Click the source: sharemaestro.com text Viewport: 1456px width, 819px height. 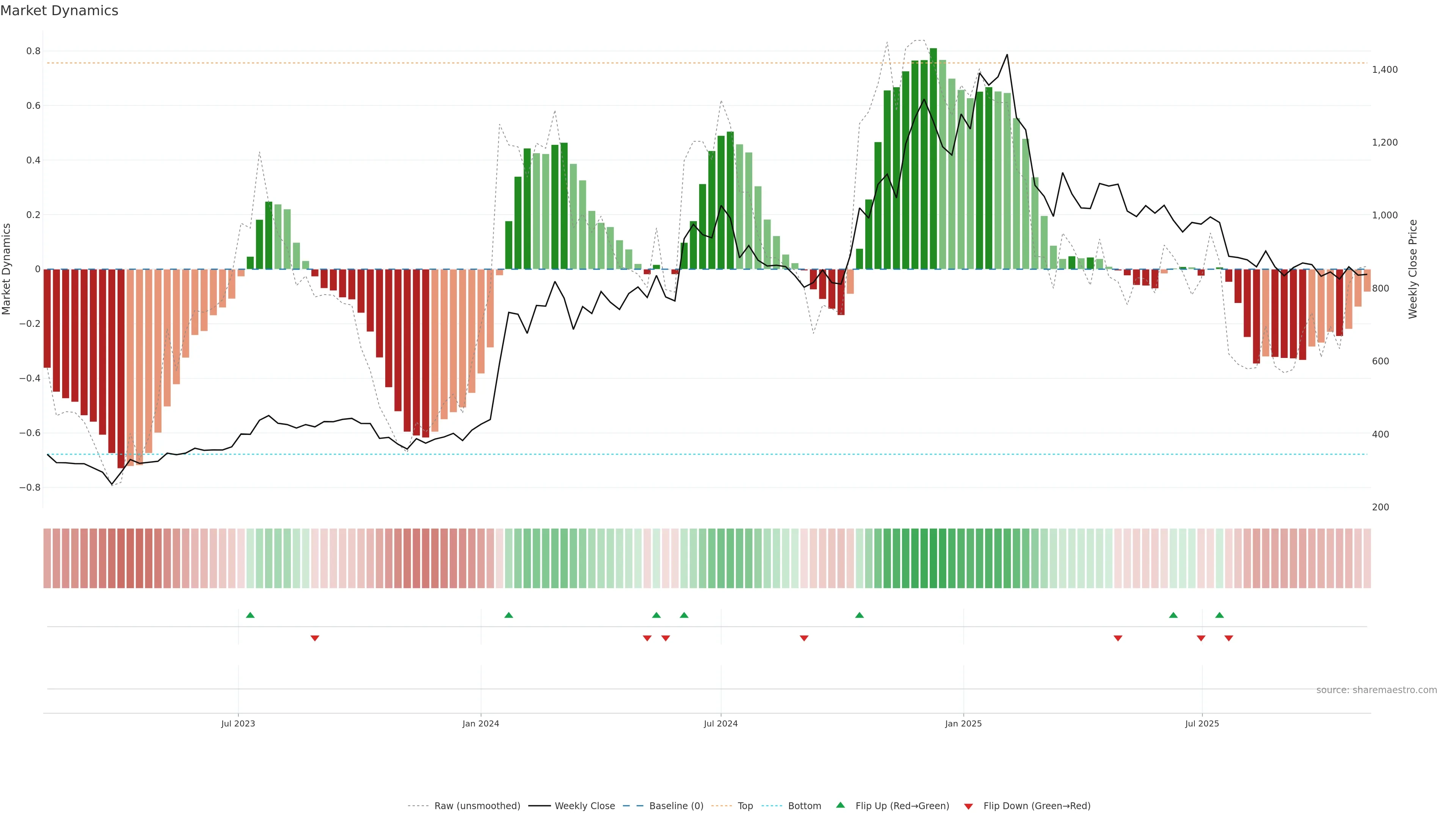[x=1376, y=690]
